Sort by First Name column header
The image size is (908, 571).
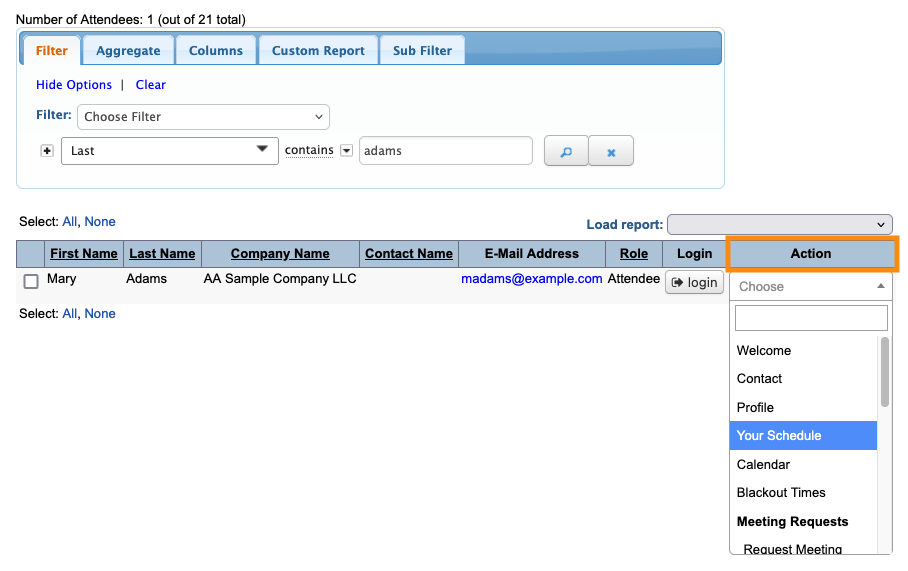click(x=84, y=254)
